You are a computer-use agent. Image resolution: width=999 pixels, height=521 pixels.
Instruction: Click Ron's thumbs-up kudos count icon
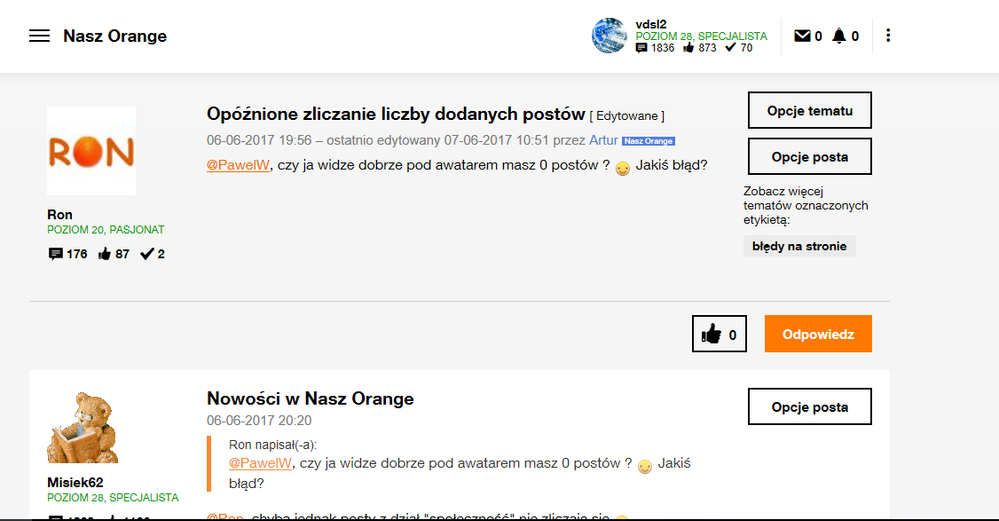pos(104,254)
